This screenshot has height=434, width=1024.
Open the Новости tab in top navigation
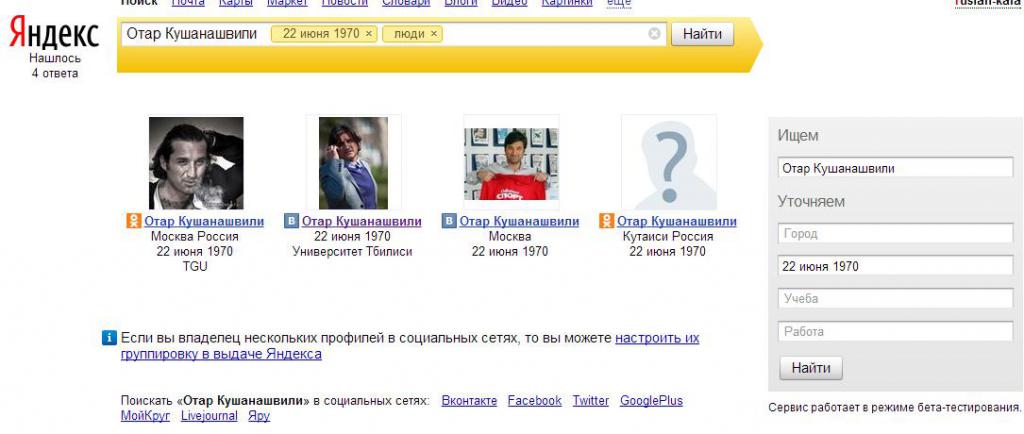tap(345, 3)
